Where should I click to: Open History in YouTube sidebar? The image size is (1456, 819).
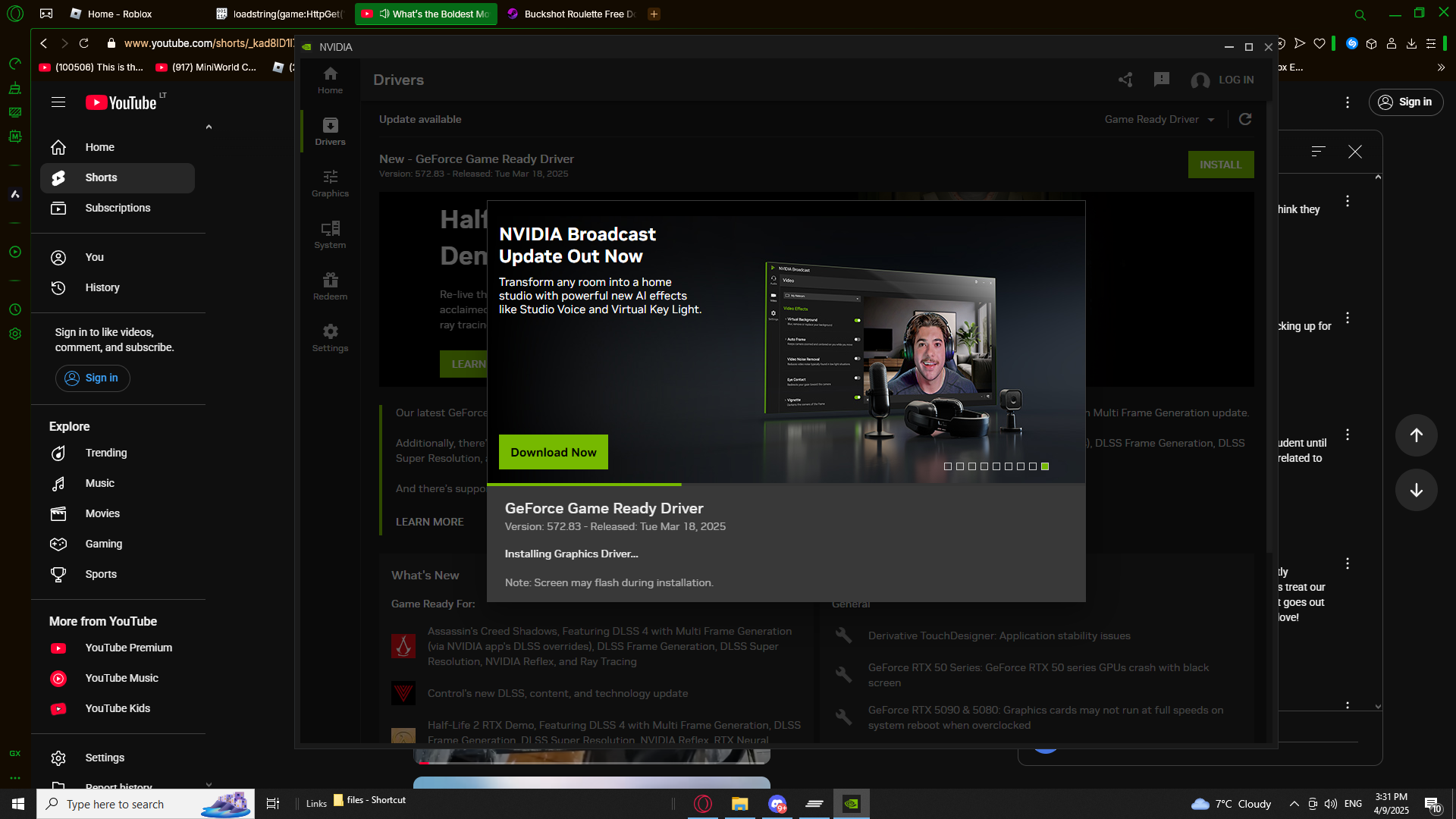(x=118, y=287)
